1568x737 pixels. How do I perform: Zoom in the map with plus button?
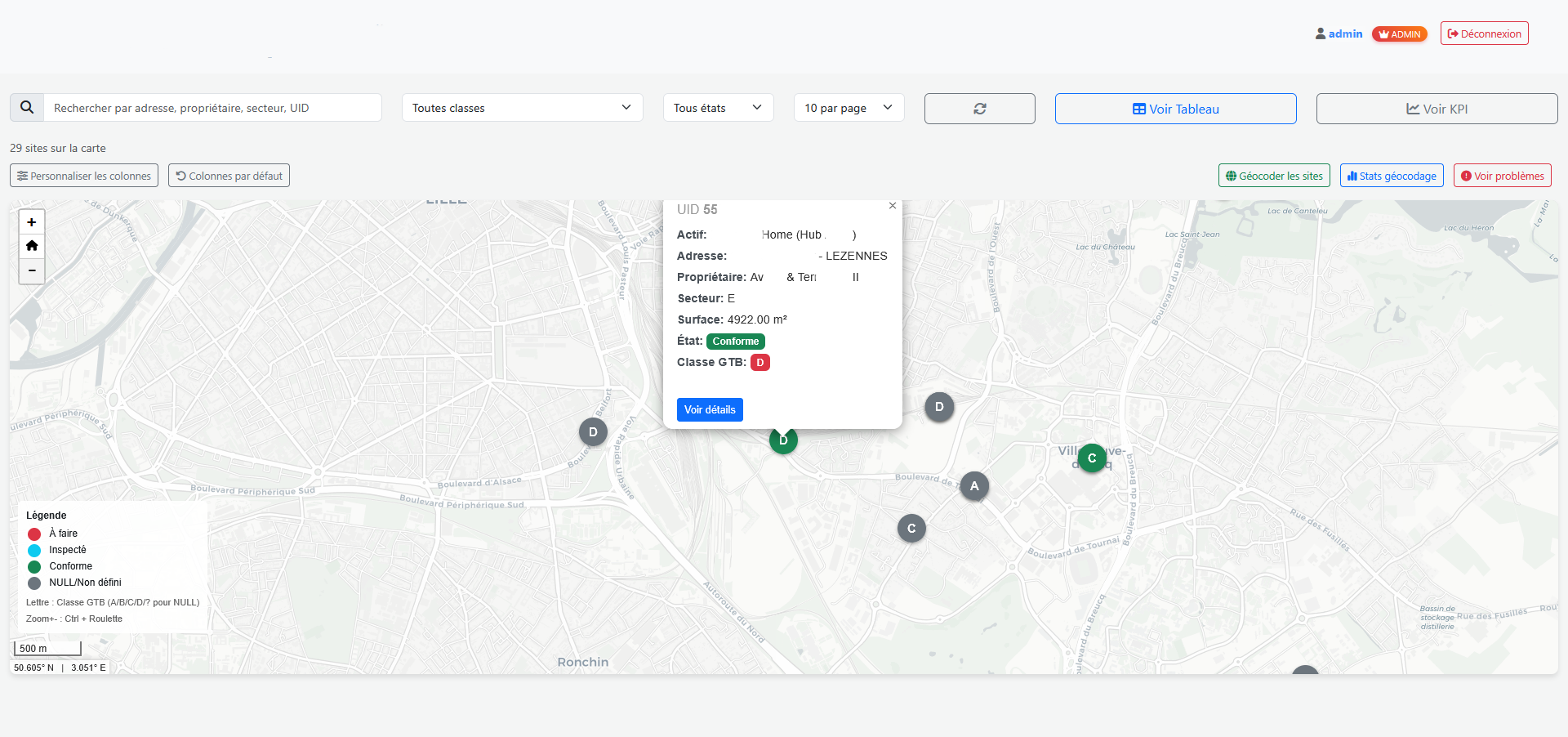coord(32,222)
